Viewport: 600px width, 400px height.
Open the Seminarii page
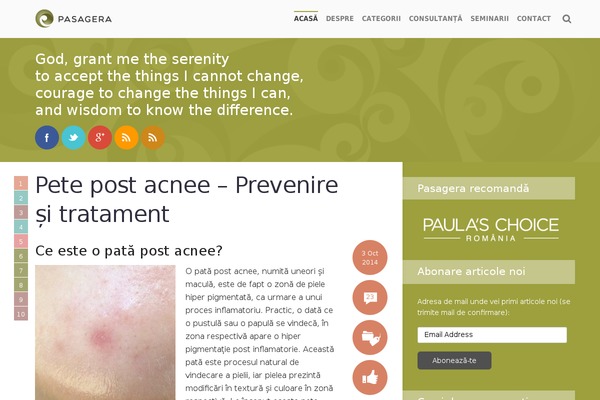coord(489,18)
